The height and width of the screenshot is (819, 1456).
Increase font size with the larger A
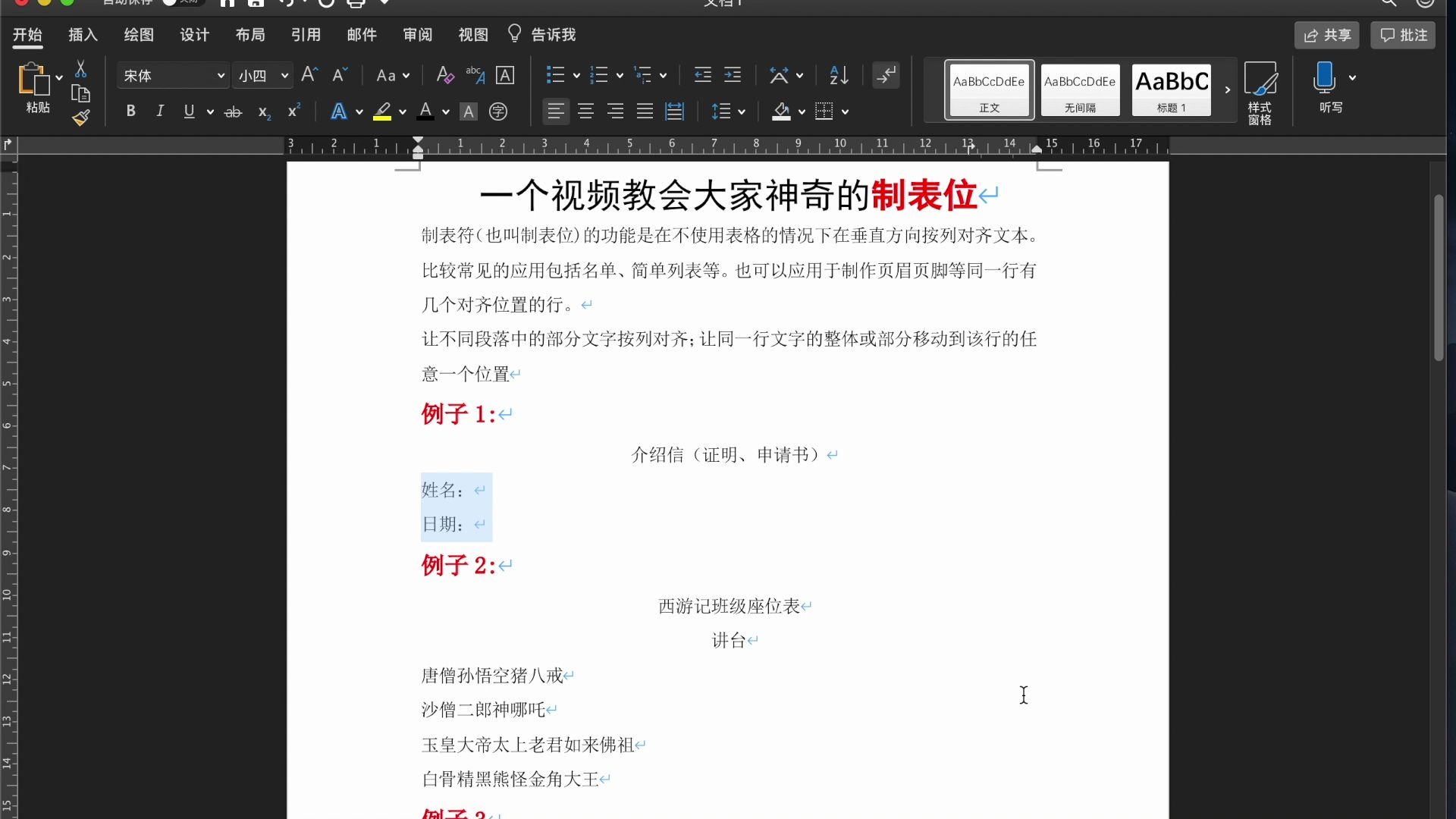[309, 75]
